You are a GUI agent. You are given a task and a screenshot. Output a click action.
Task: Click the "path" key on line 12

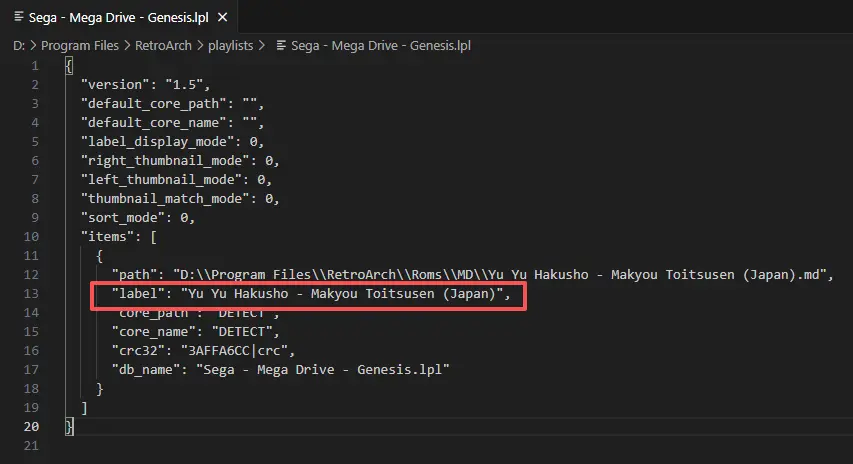click(135, 275)
